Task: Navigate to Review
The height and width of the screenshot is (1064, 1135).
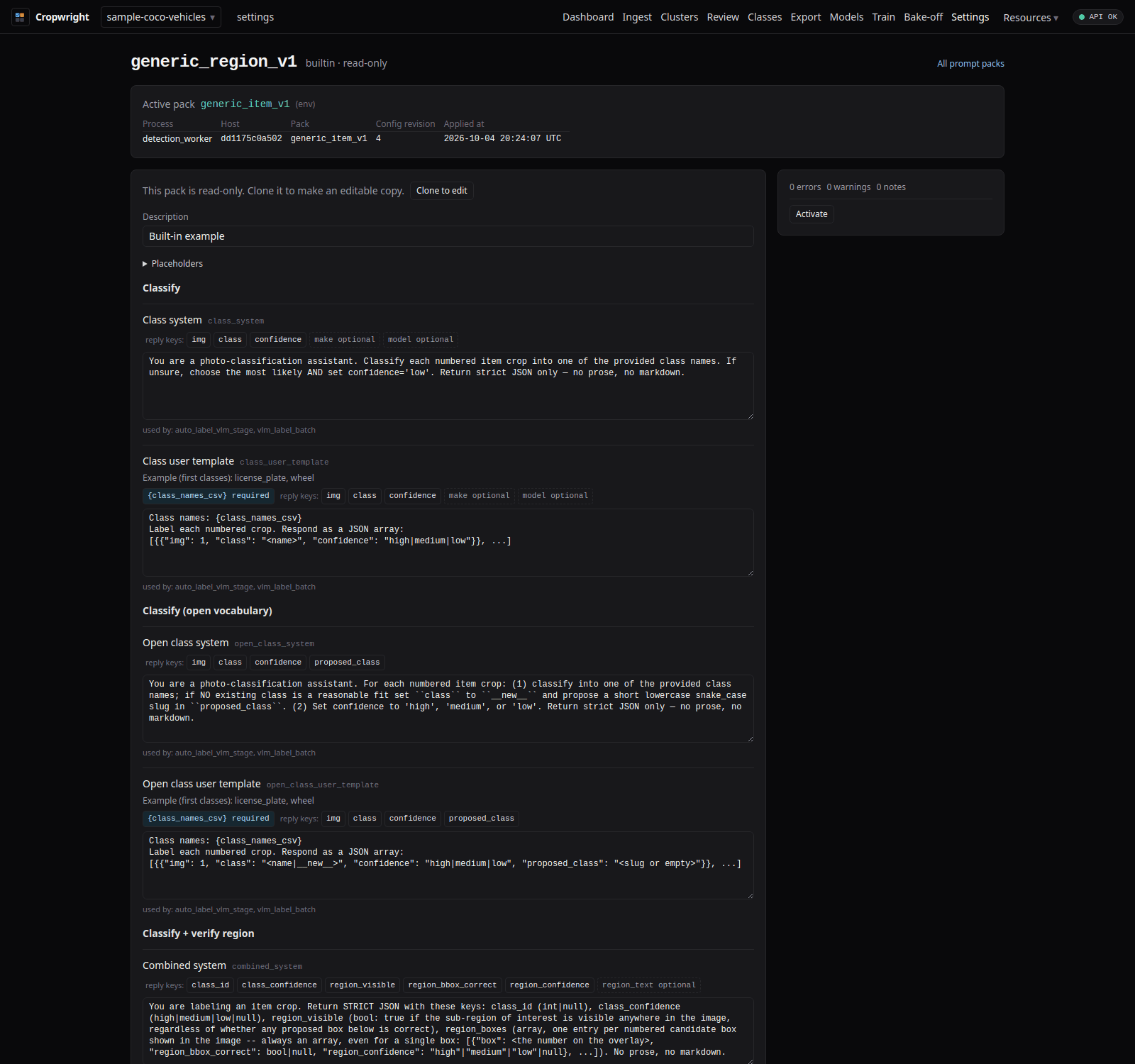Action: tap(723, 17)
